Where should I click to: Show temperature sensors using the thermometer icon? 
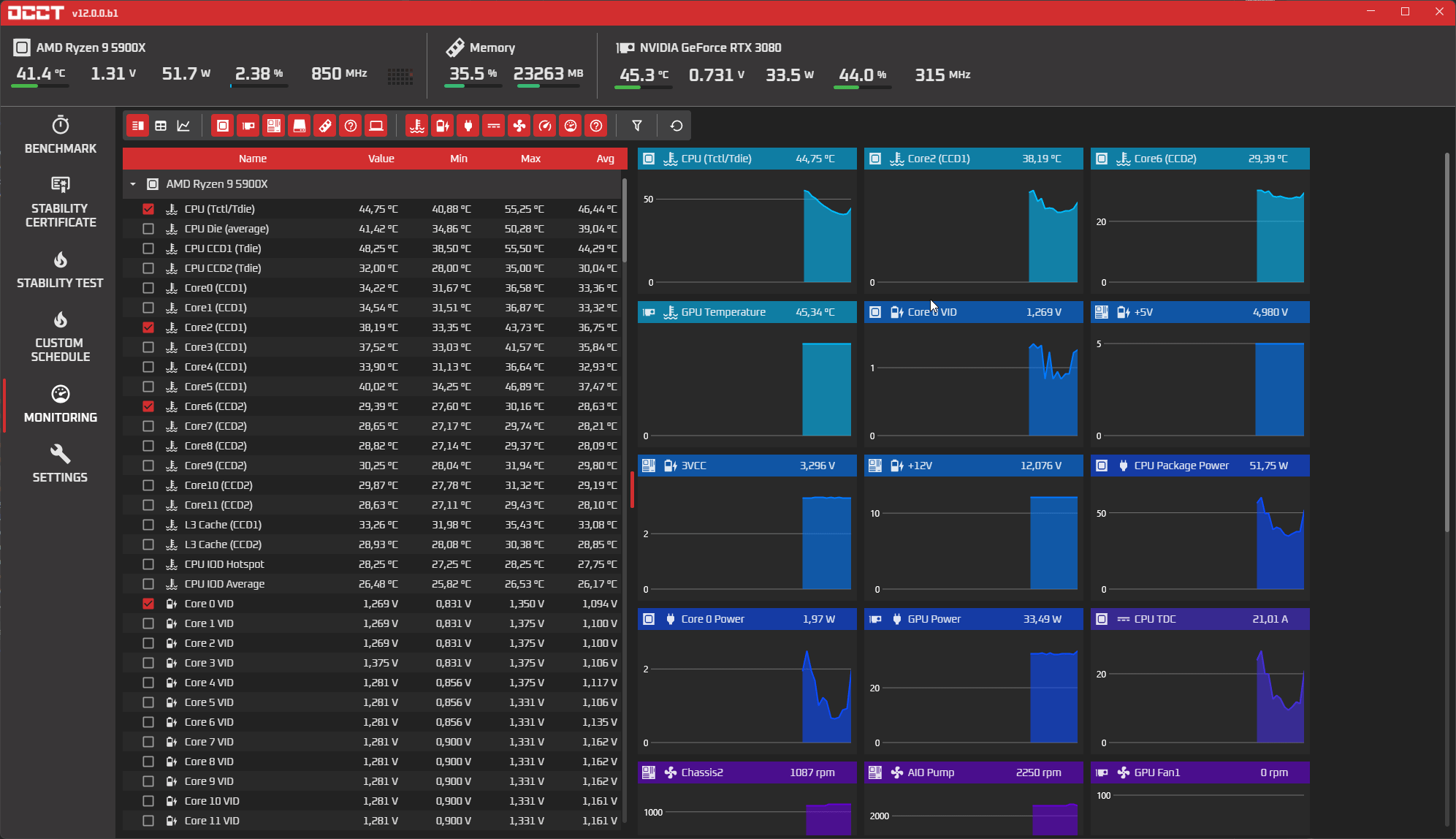click(416, 125)
